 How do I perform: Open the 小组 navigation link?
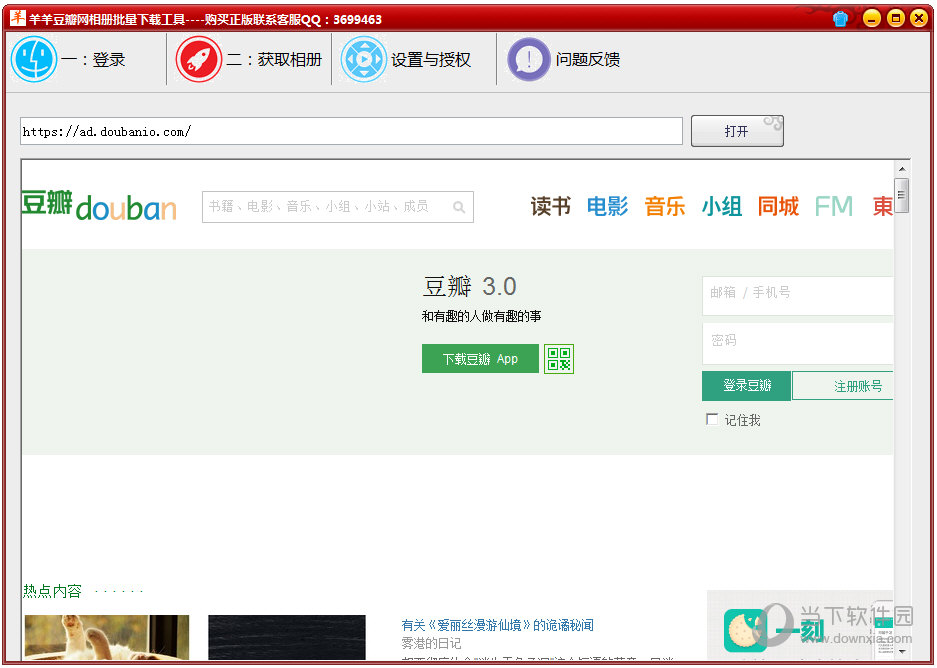[x=722, y=206]
